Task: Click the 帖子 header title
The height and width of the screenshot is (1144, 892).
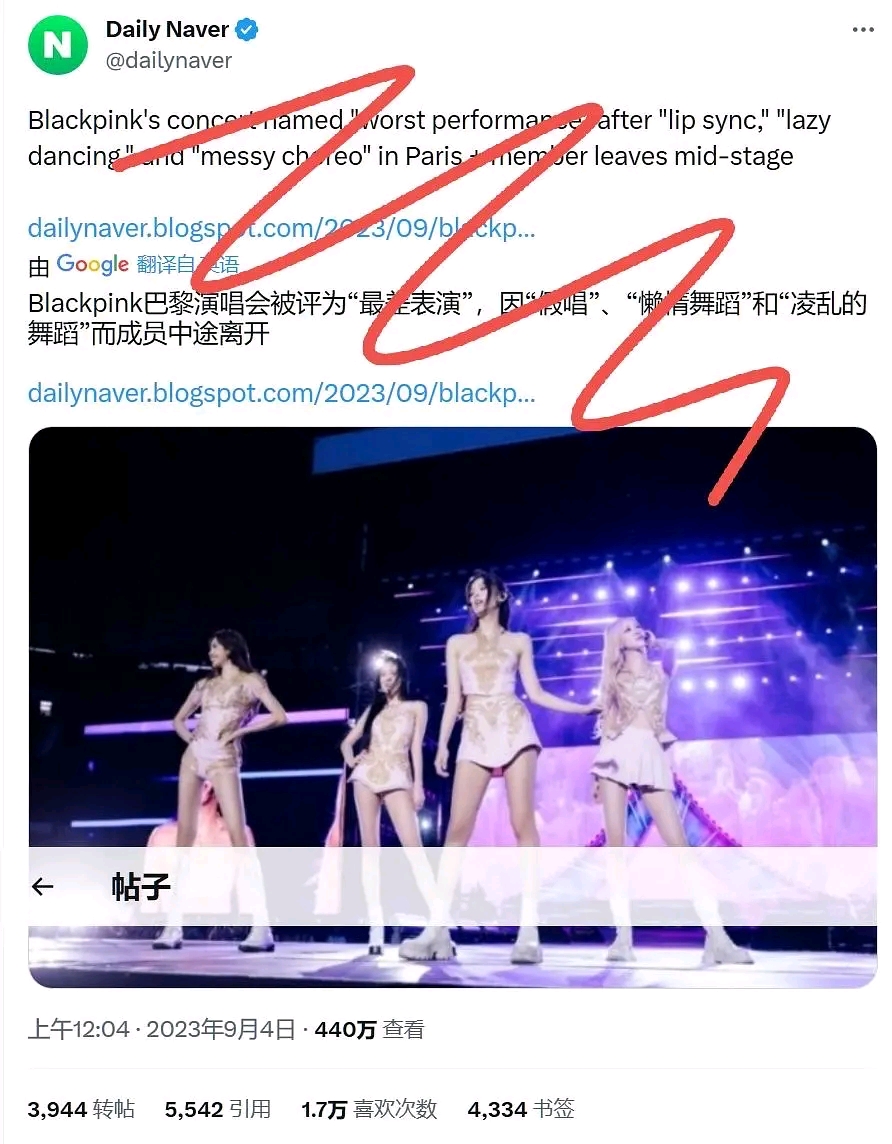Action: 141,886
